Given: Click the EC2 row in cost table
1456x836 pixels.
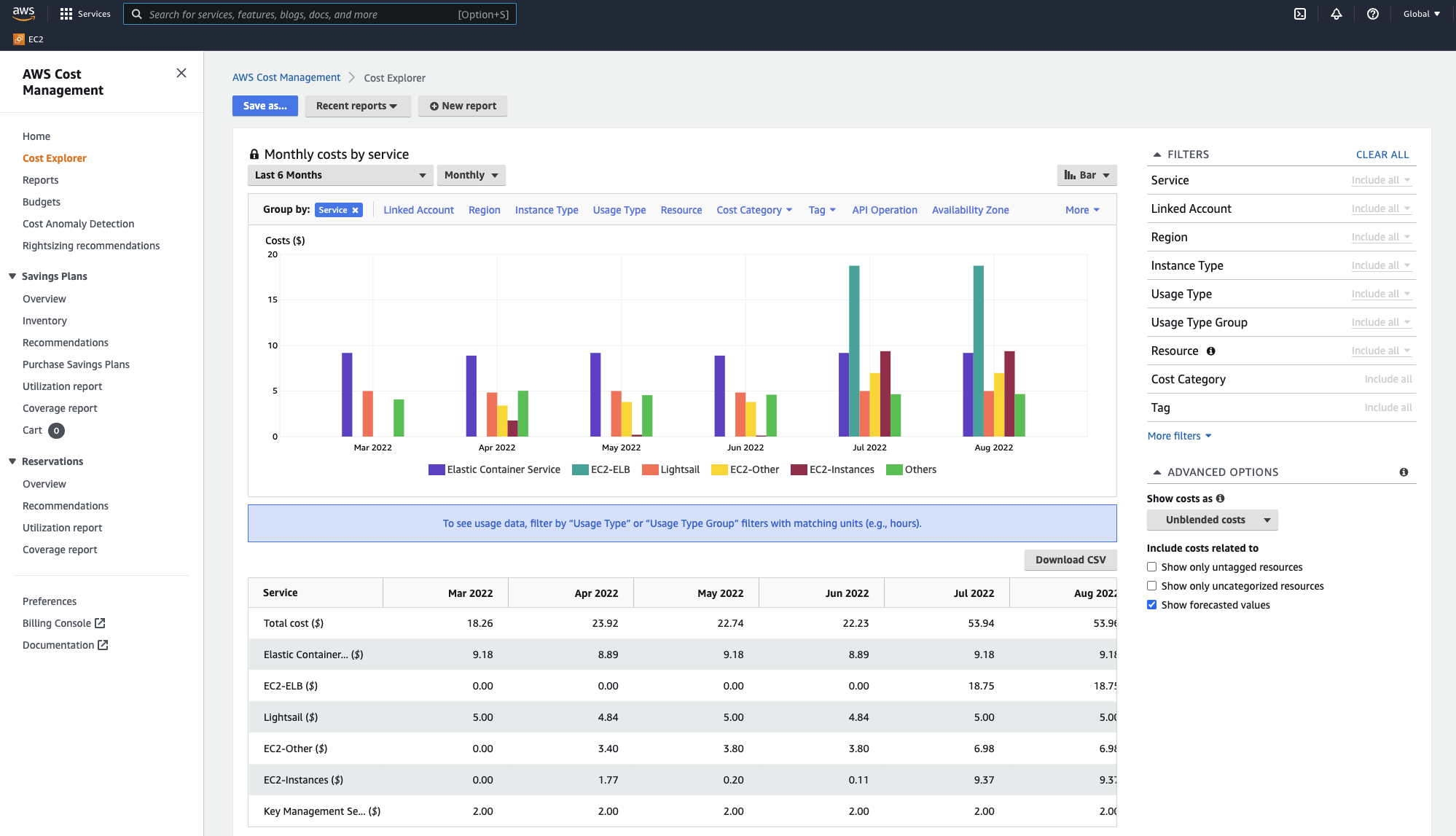Looking at the screenshot, I should point(302,779).
